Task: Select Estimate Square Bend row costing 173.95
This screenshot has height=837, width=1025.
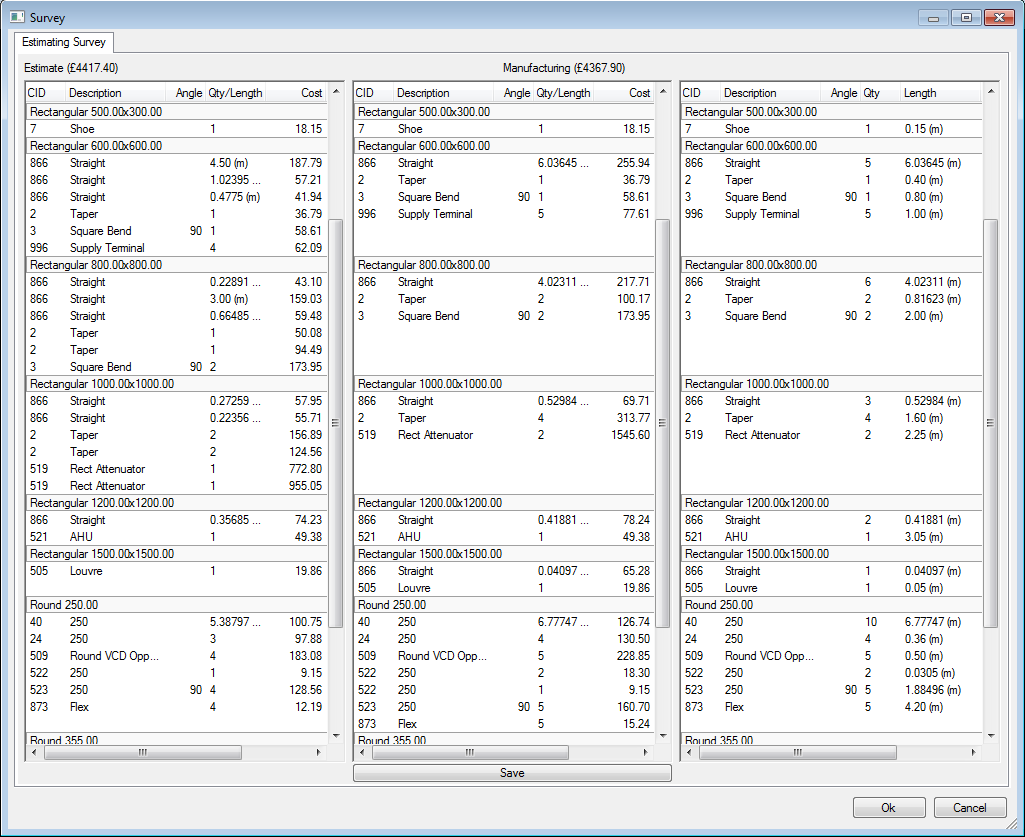Action: point(176,367)
